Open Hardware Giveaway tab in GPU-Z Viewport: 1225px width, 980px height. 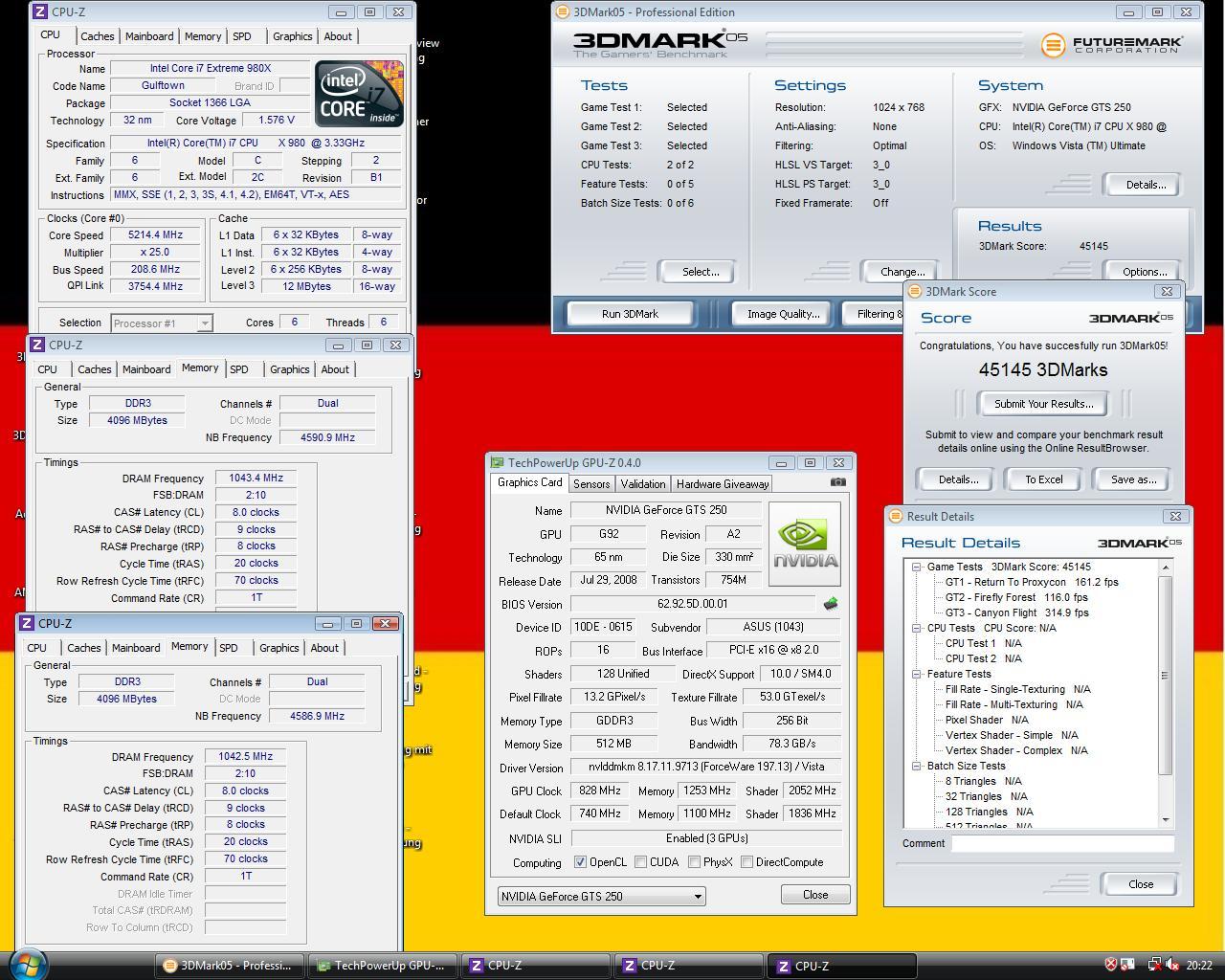[x=723, y=484]
